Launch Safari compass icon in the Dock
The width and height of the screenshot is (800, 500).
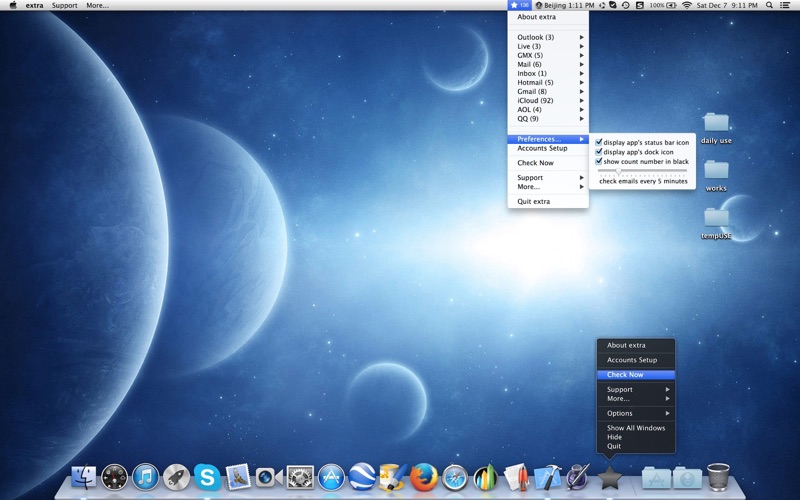pos(455,477)
